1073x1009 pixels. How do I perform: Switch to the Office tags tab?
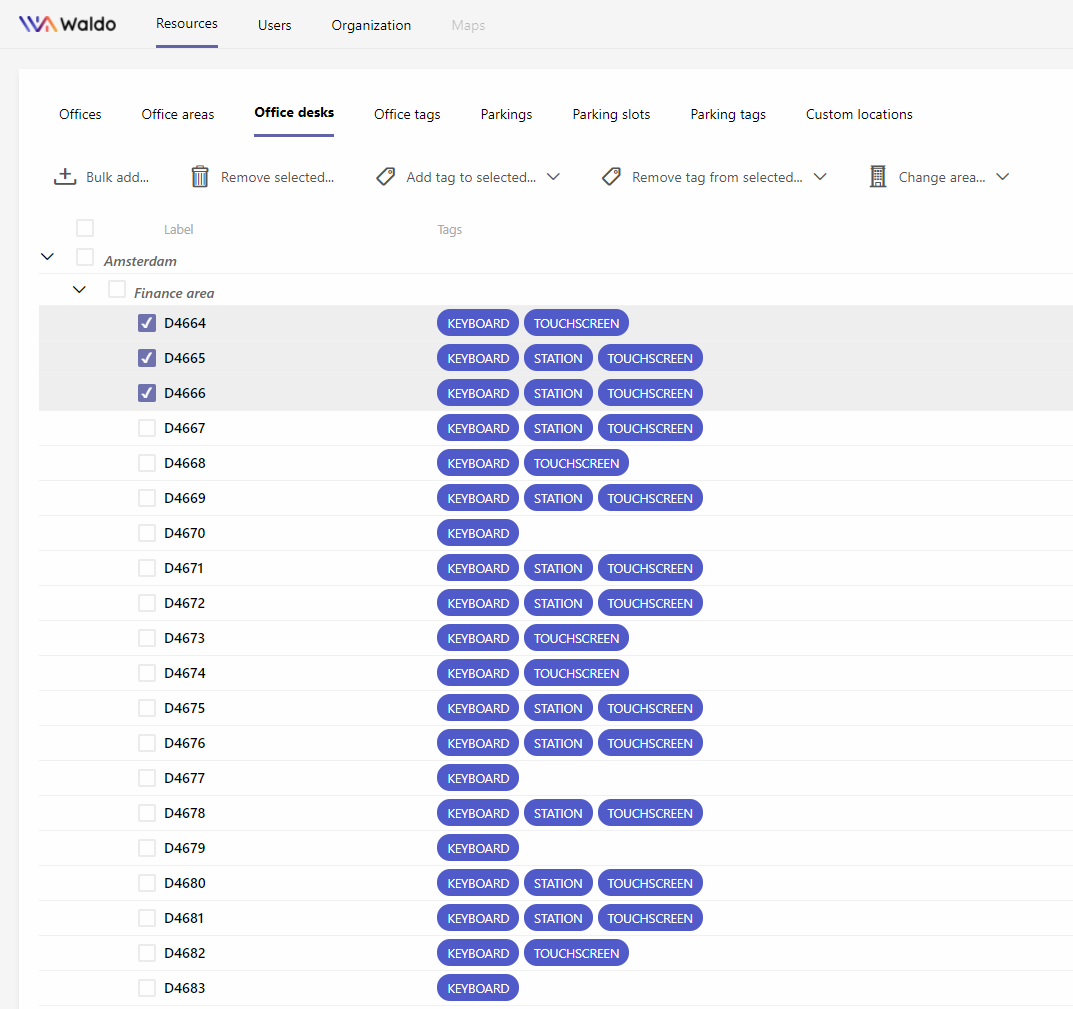pyautogui.click(x=407, y=114)
